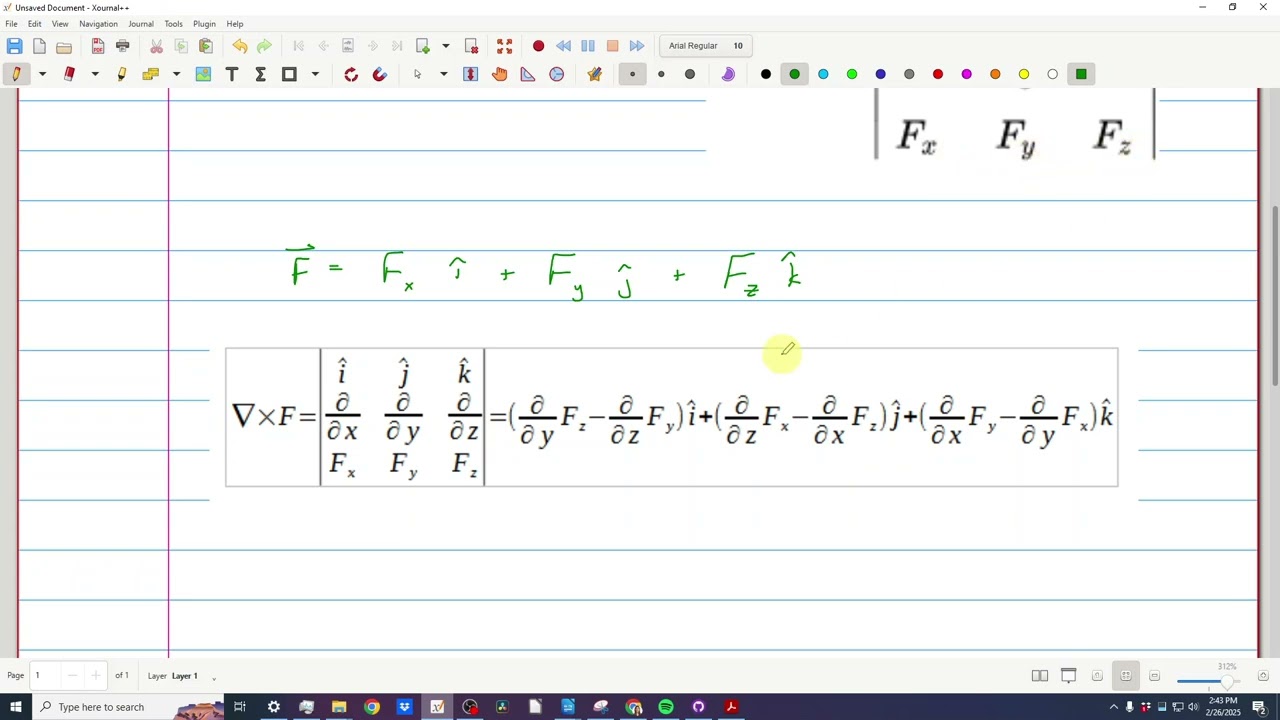Select the Pen tool
Image resolution: width=1280 pixels, height=720 pixels.
pos(16,74)
